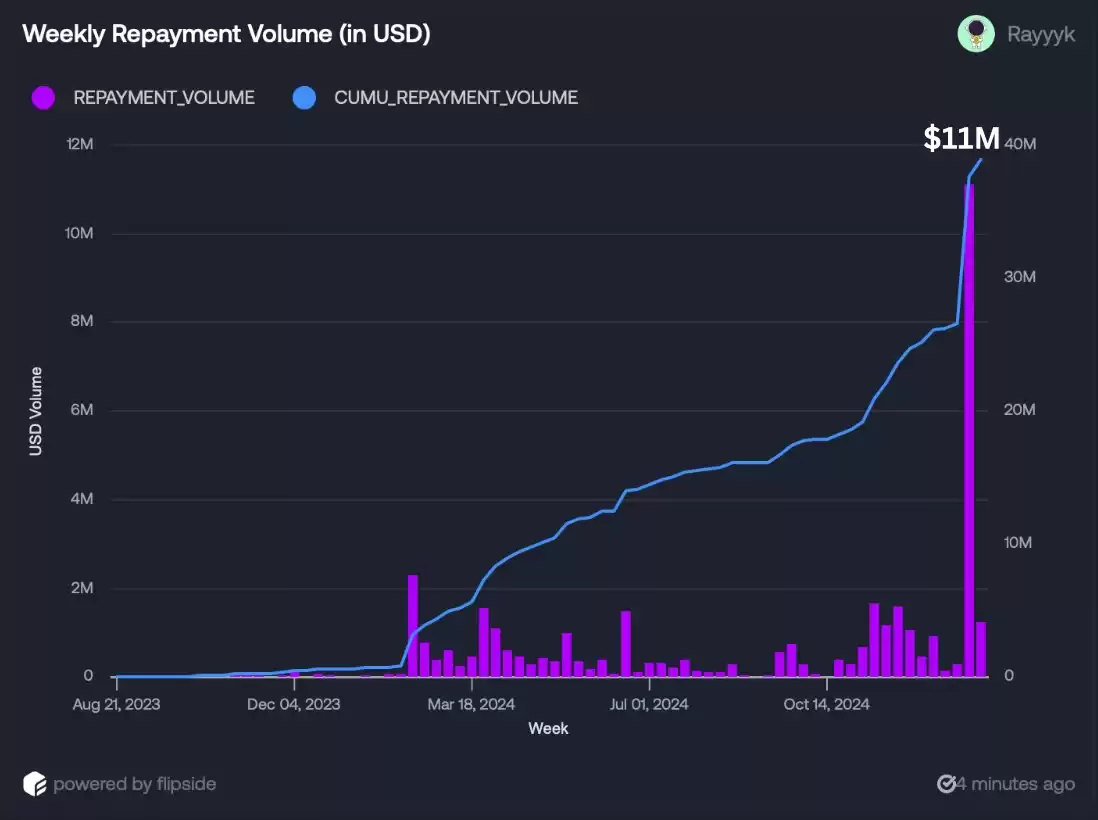This screenshot has height=820, width=1098.
Task: Click the '6M' left axis tick label
Action: point(82,410)
